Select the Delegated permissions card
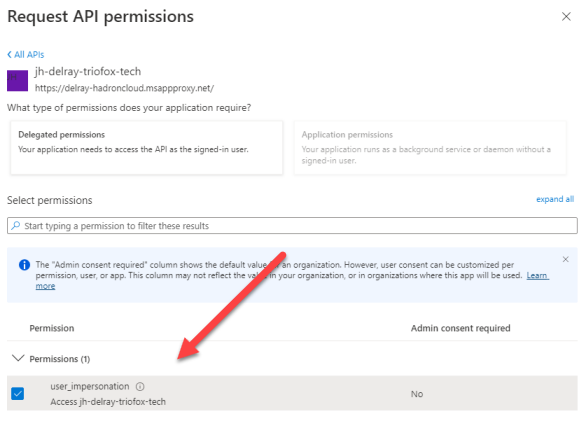 click(146, 147)
